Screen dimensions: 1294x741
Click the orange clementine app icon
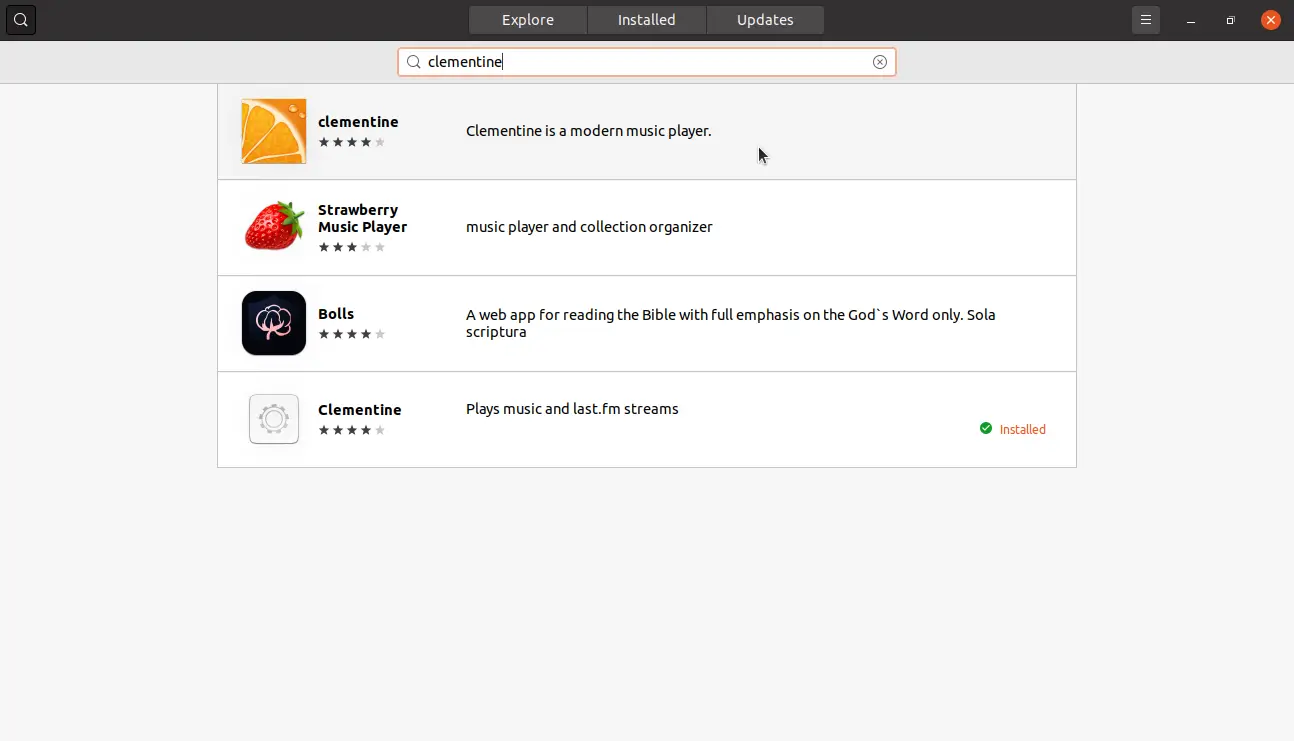[x=274, y=131]
